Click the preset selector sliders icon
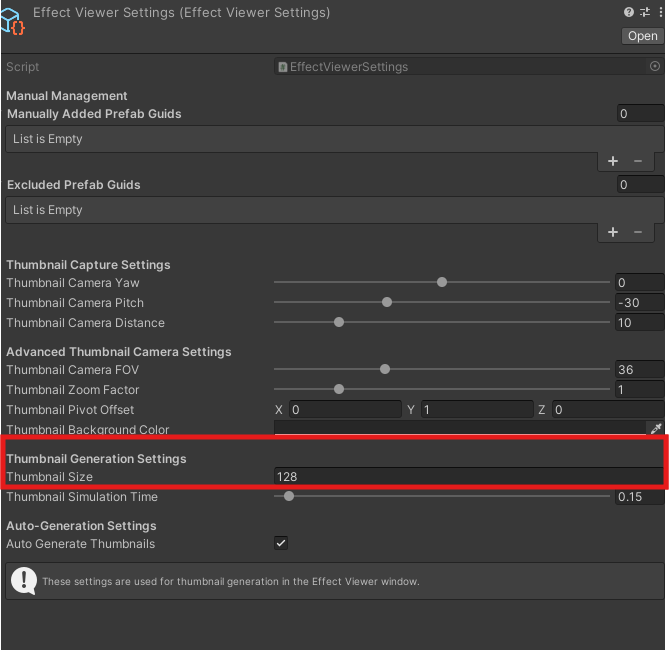 643,12
